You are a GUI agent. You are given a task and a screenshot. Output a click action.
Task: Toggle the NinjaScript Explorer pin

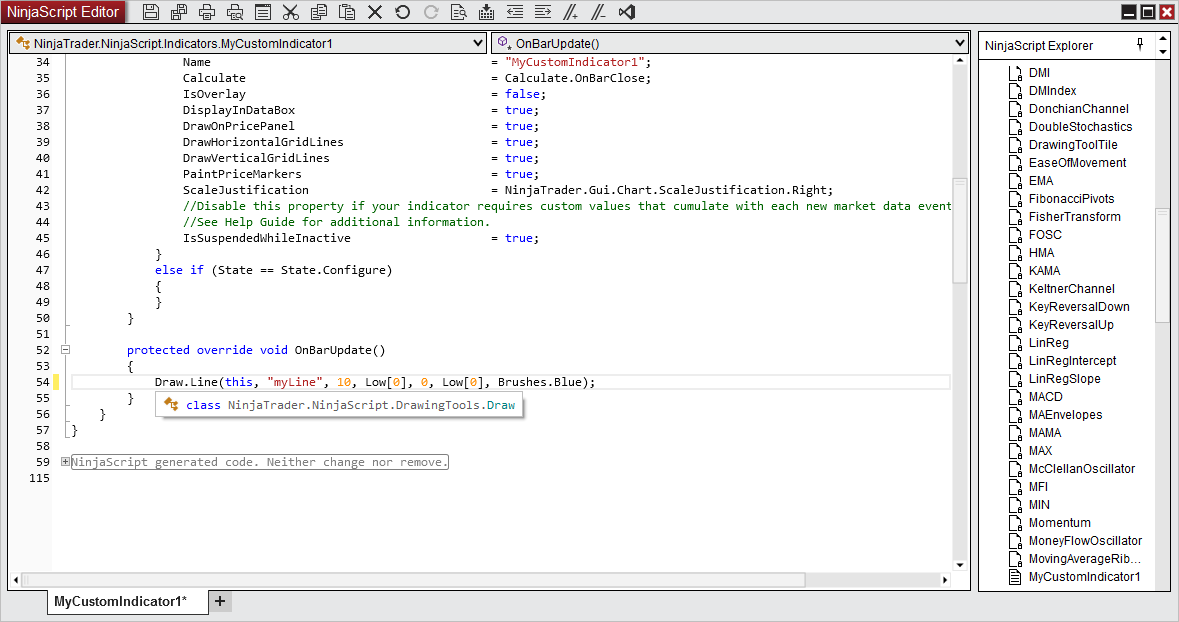point(1140,45)
